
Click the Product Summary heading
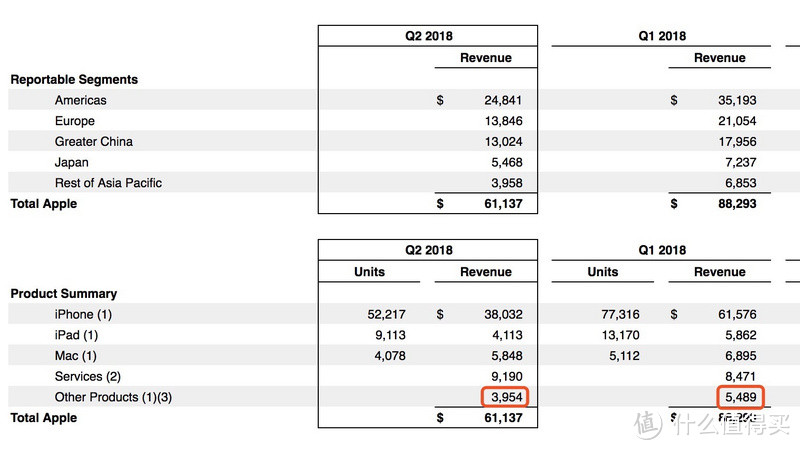64,294
